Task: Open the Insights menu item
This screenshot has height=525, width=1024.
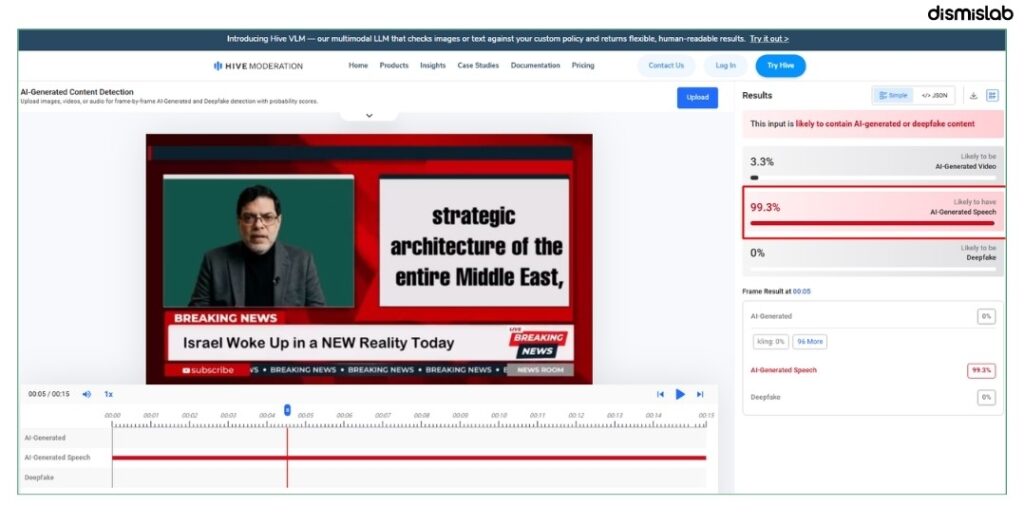Action: (x=432, y=65)
